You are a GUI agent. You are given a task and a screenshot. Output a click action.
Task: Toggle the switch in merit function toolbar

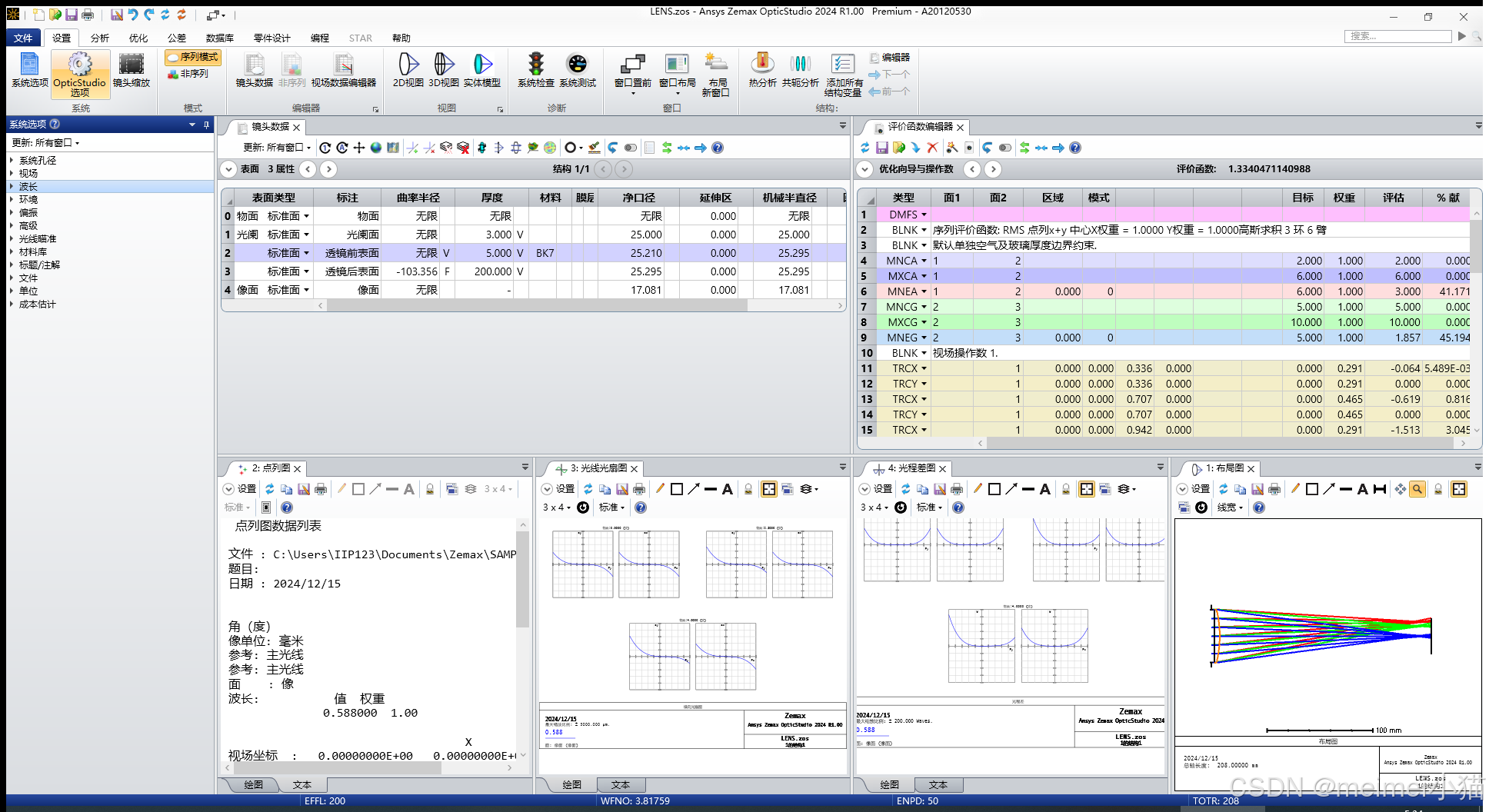pos(1005,148)
